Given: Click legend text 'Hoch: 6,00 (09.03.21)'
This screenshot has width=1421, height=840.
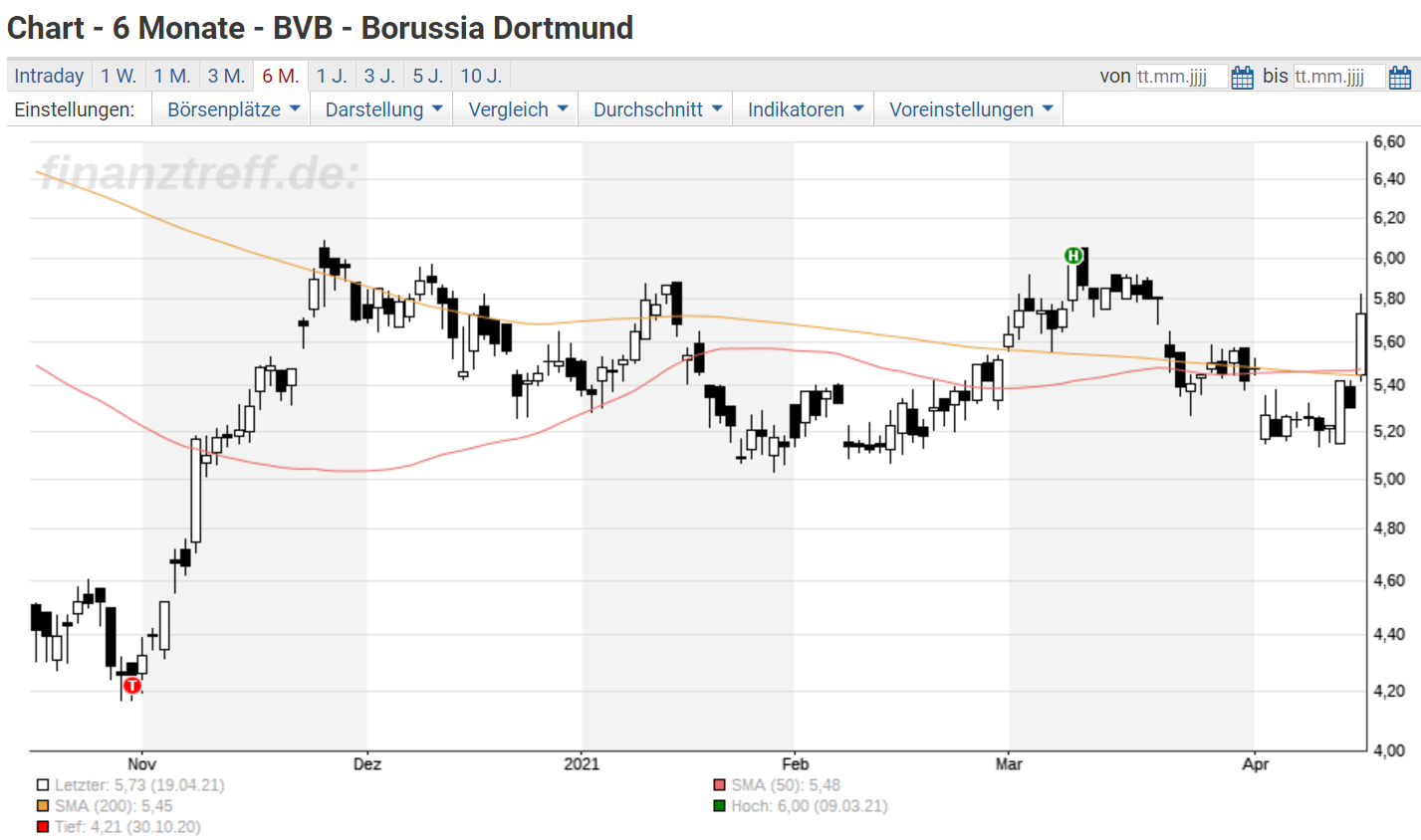Looking at the screenshot, I should click(x=809, y=806).
